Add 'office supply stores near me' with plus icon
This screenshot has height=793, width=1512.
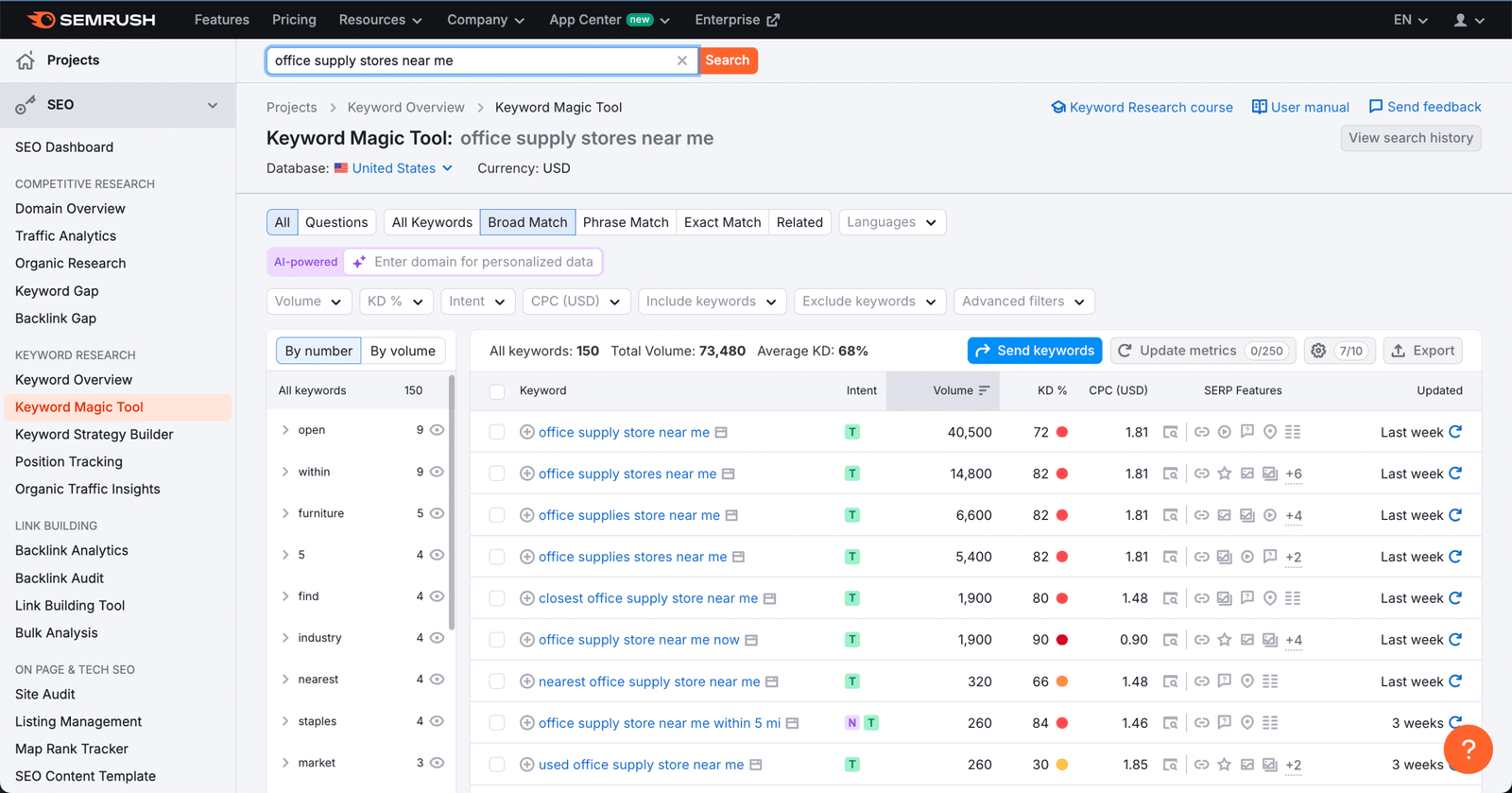point(527,474)
